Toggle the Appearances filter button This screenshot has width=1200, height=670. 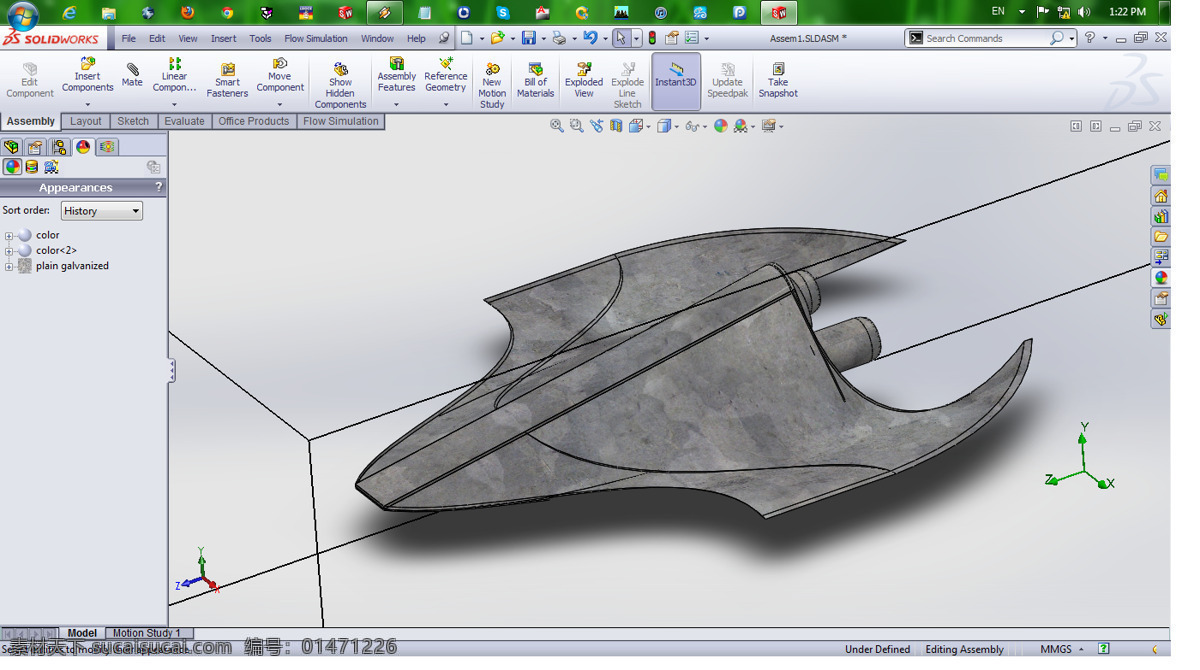pos(12,167)
